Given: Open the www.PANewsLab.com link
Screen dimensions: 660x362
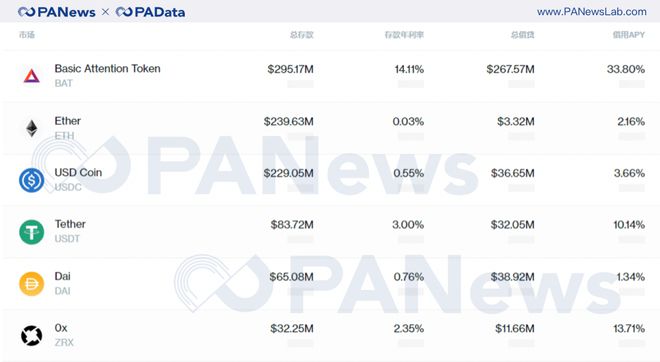Looking at the screenshot, I should [591, 12].
